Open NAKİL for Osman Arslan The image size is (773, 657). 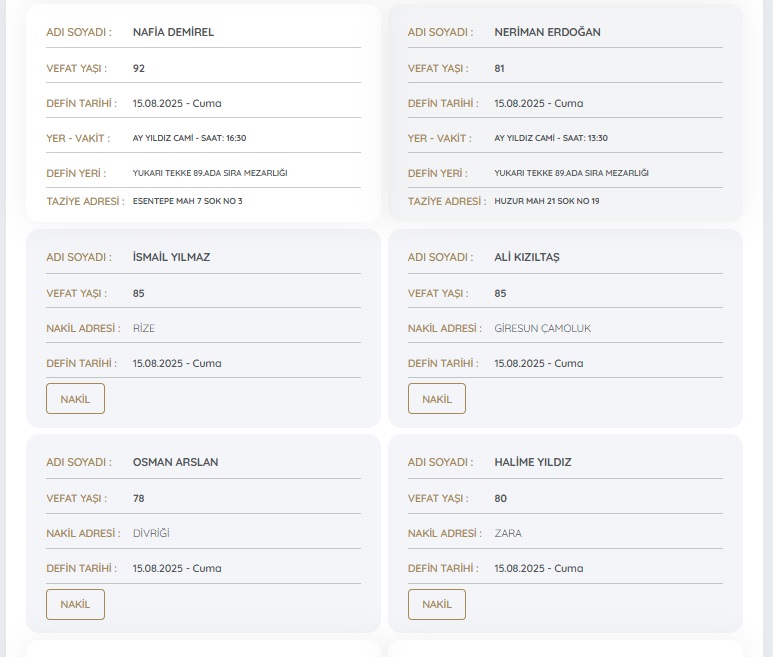tap(75, 604)
